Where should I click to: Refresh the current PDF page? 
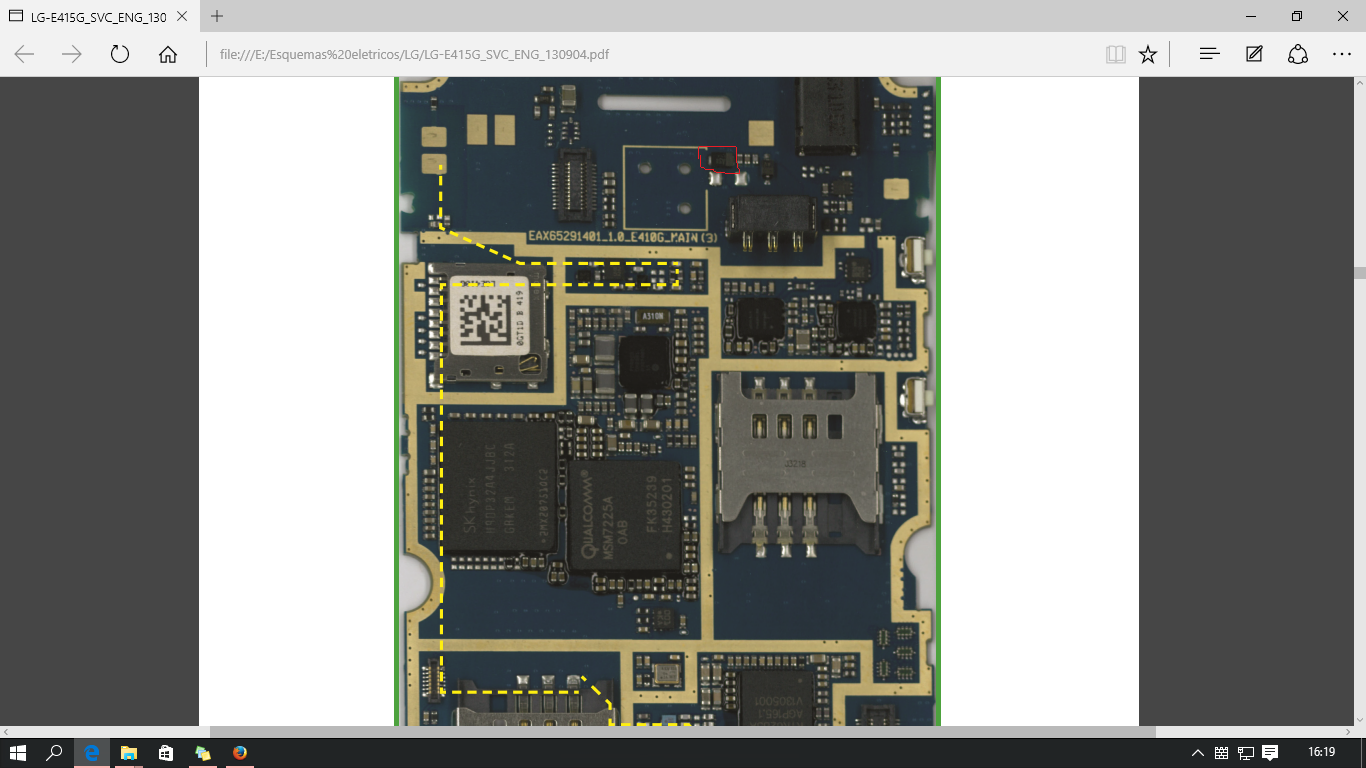coord(120,54)
